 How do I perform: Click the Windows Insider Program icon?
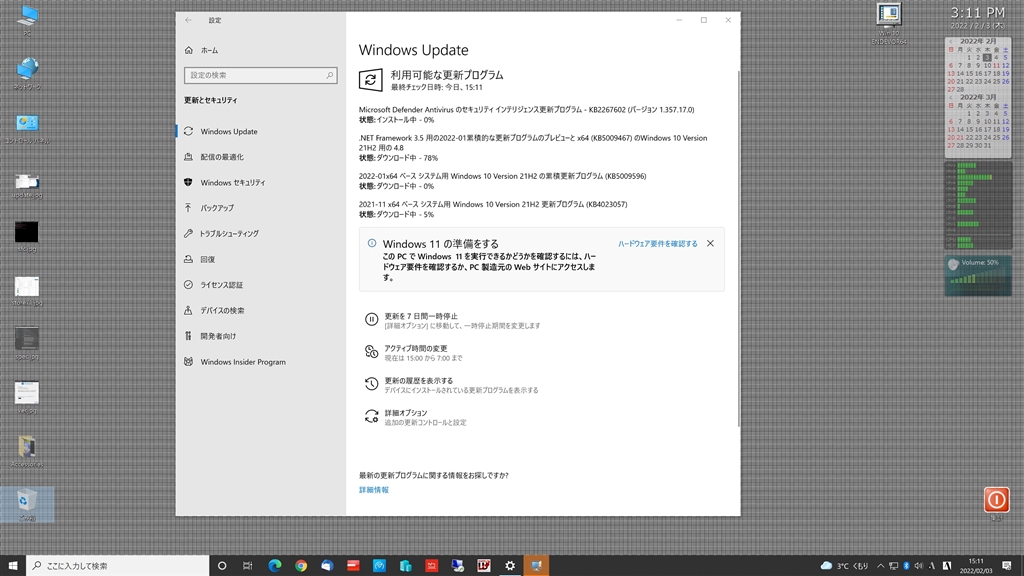click(188, 361)
